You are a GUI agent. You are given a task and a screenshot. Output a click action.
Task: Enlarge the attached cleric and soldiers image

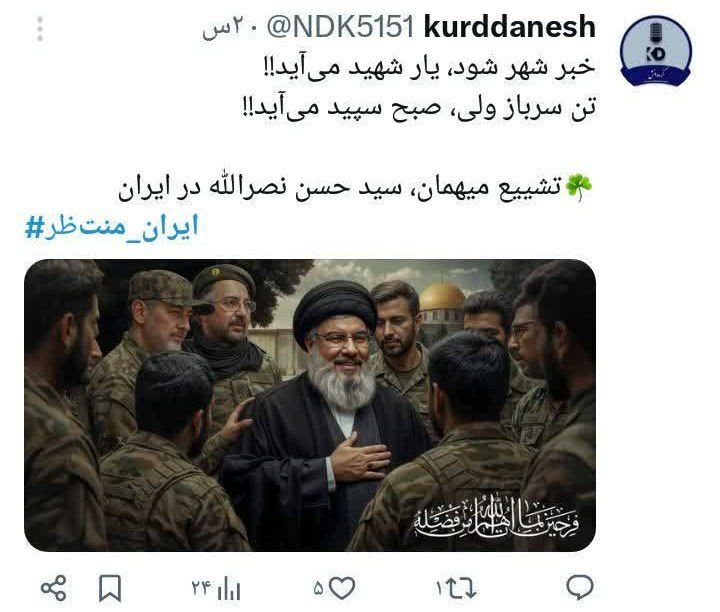point(310,405)
